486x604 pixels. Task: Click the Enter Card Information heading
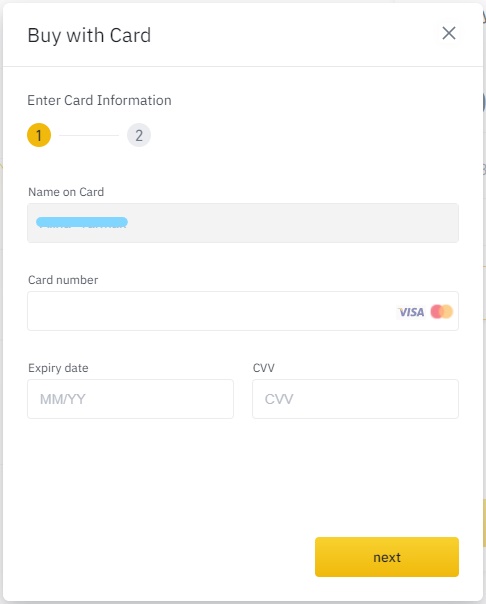tap(99, 100)
